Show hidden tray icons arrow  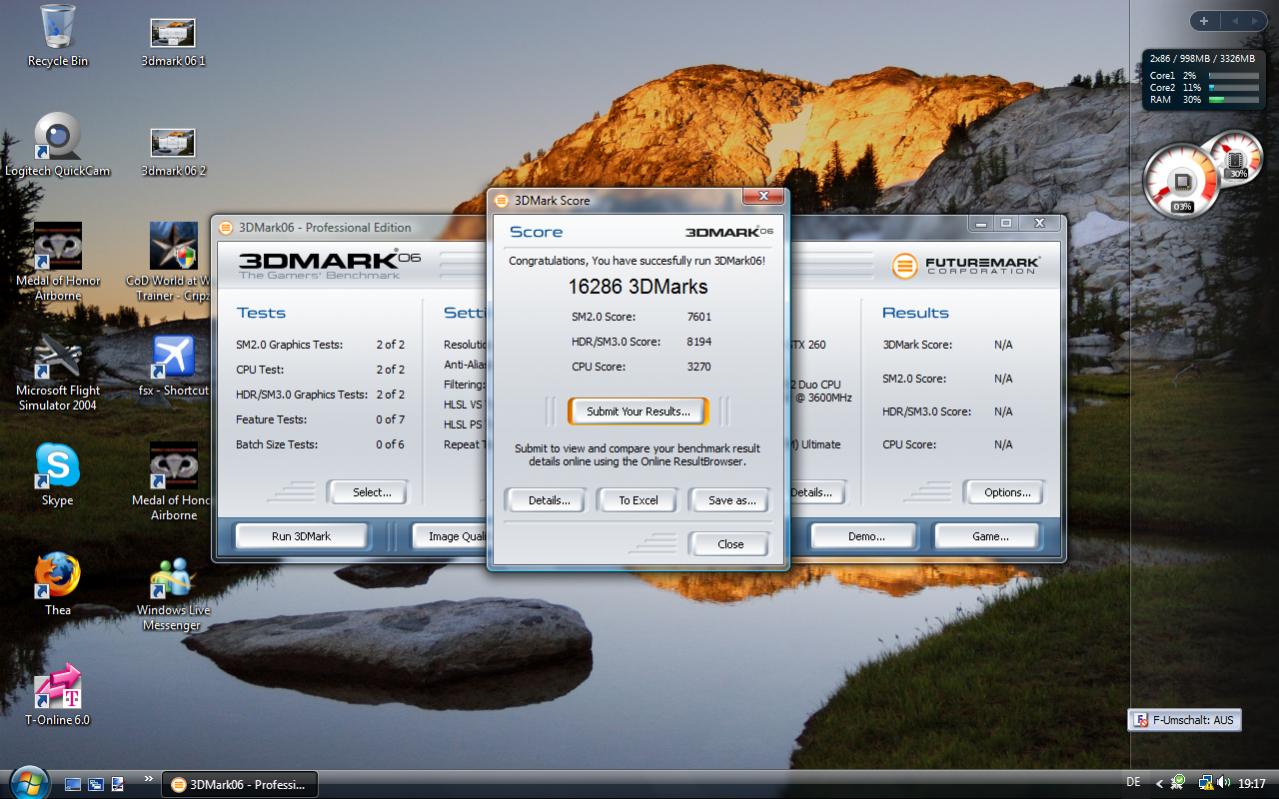[x=1159, y=784]
